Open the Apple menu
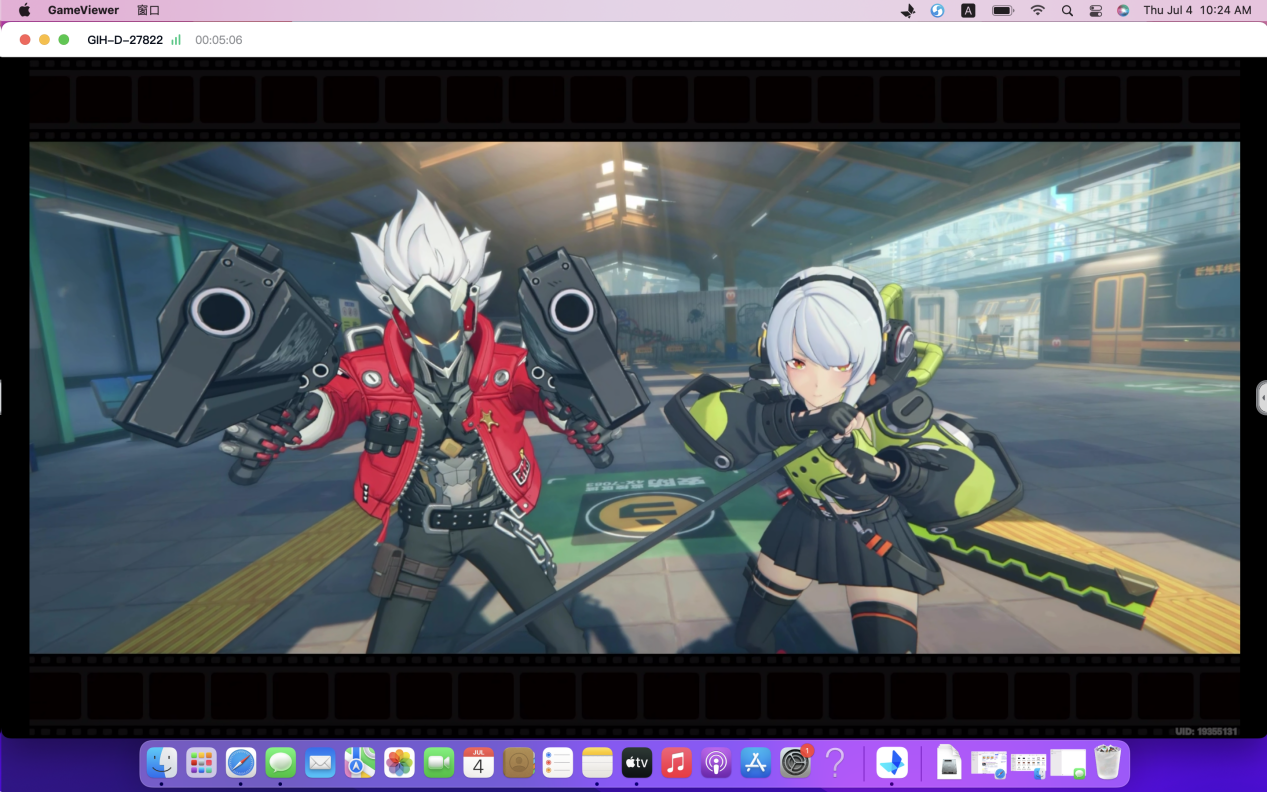The image size is (1267, 792). tap(25, 10)
